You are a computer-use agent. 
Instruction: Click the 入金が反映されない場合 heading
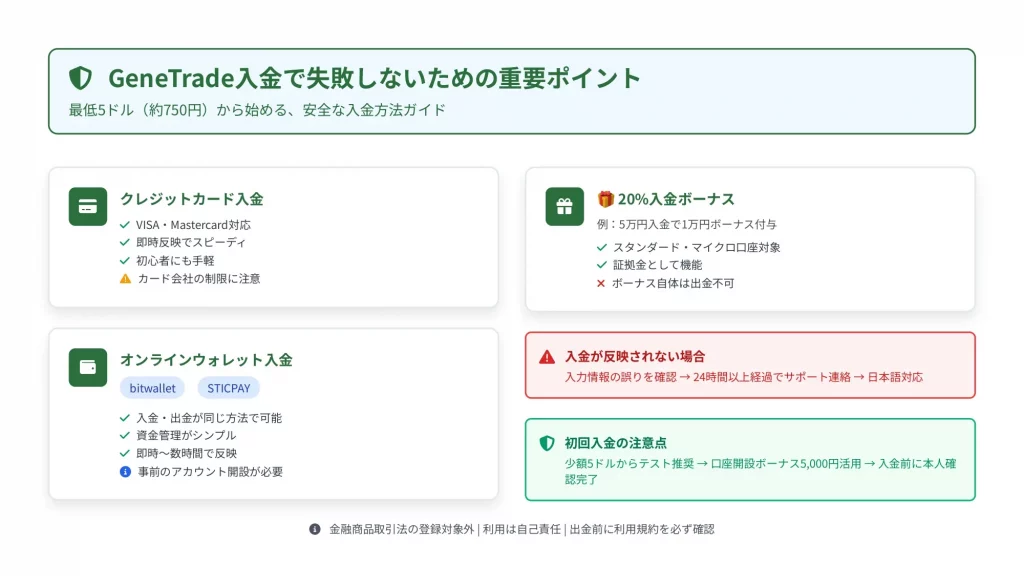tap(635, 356)
